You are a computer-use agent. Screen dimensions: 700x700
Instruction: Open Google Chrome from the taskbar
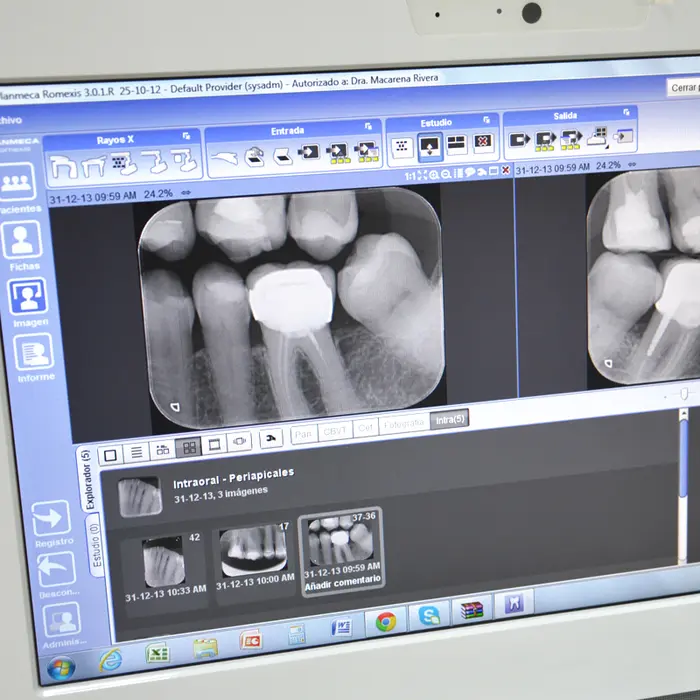[x=386, y=621]
